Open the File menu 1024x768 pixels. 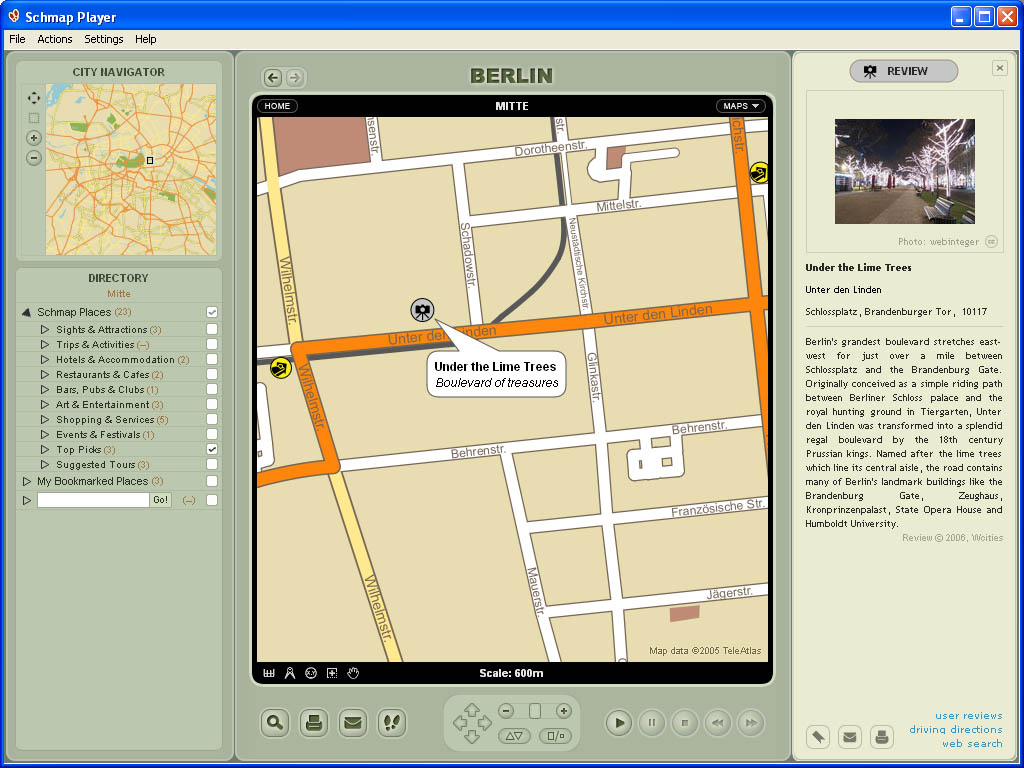[17, 39]
